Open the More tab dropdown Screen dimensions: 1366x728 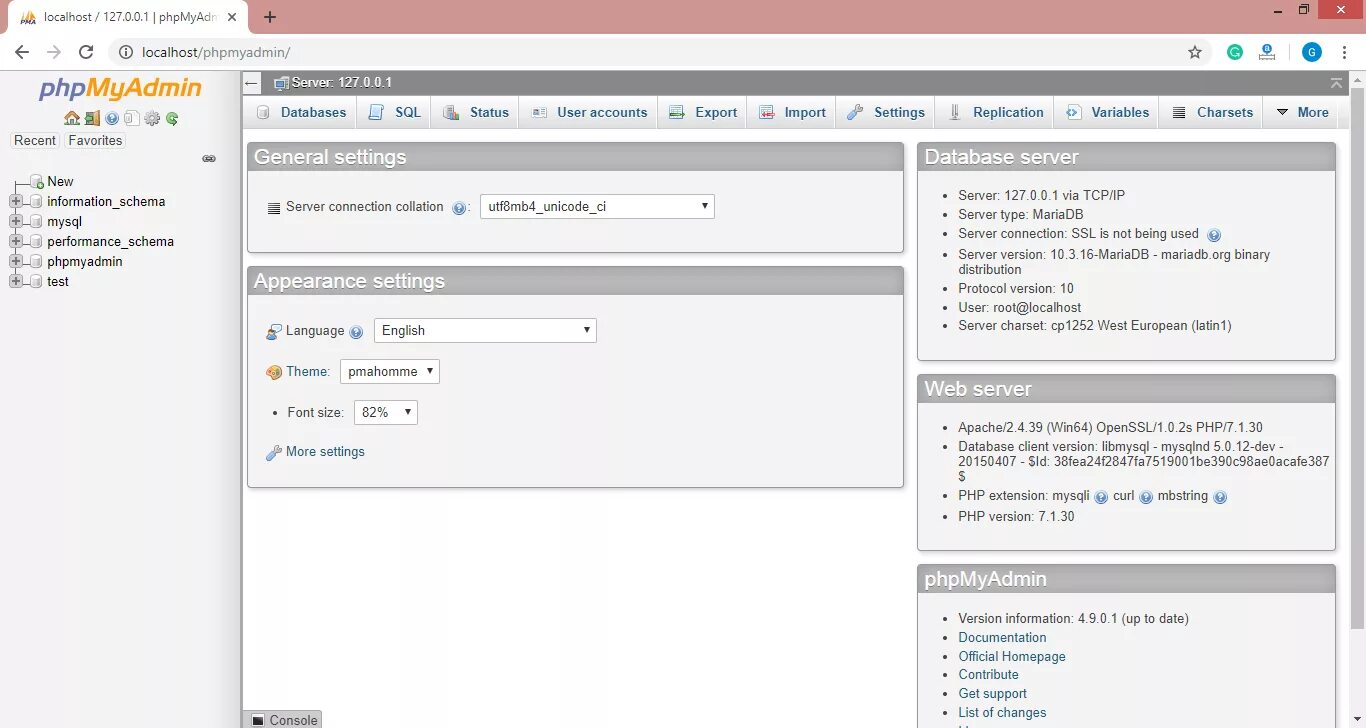coord(1302,112)
